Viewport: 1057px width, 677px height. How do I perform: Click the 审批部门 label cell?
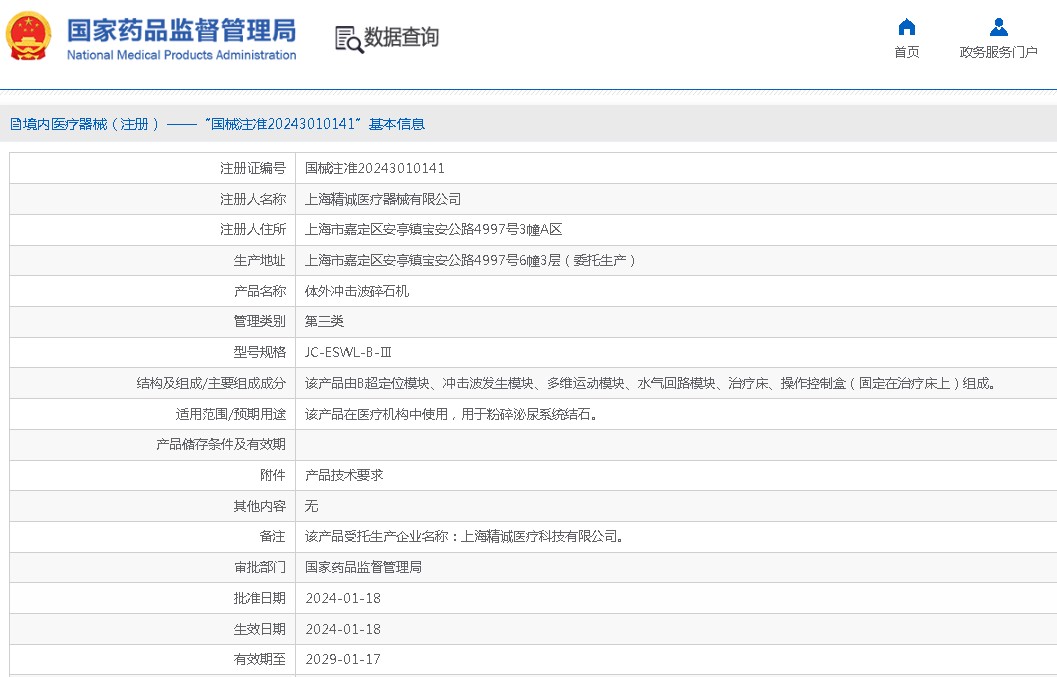(152, 567)
